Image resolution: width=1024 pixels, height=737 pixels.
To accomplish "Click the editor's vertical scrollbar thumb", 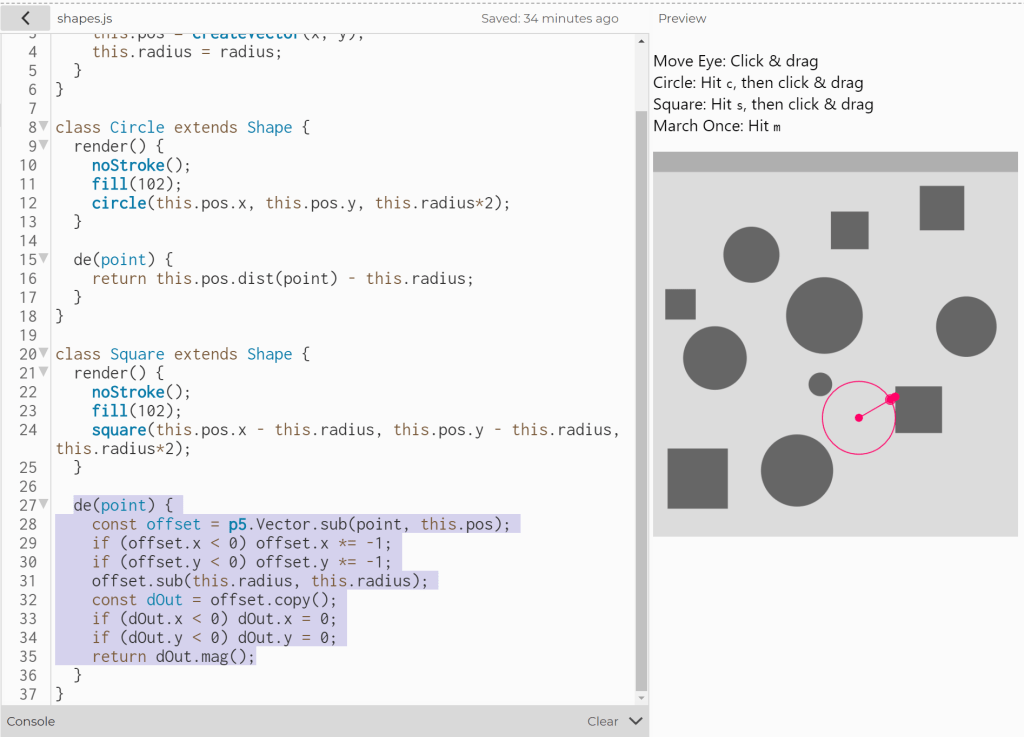I will [x=641, y=400].
